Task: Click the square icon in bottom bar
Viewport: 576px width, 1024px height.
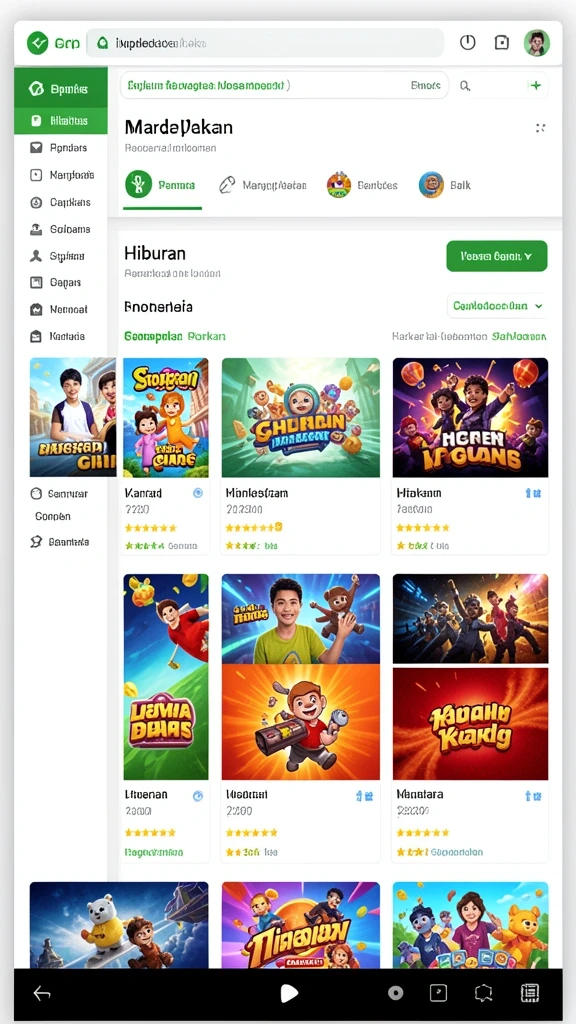Action: pos(438,993)
